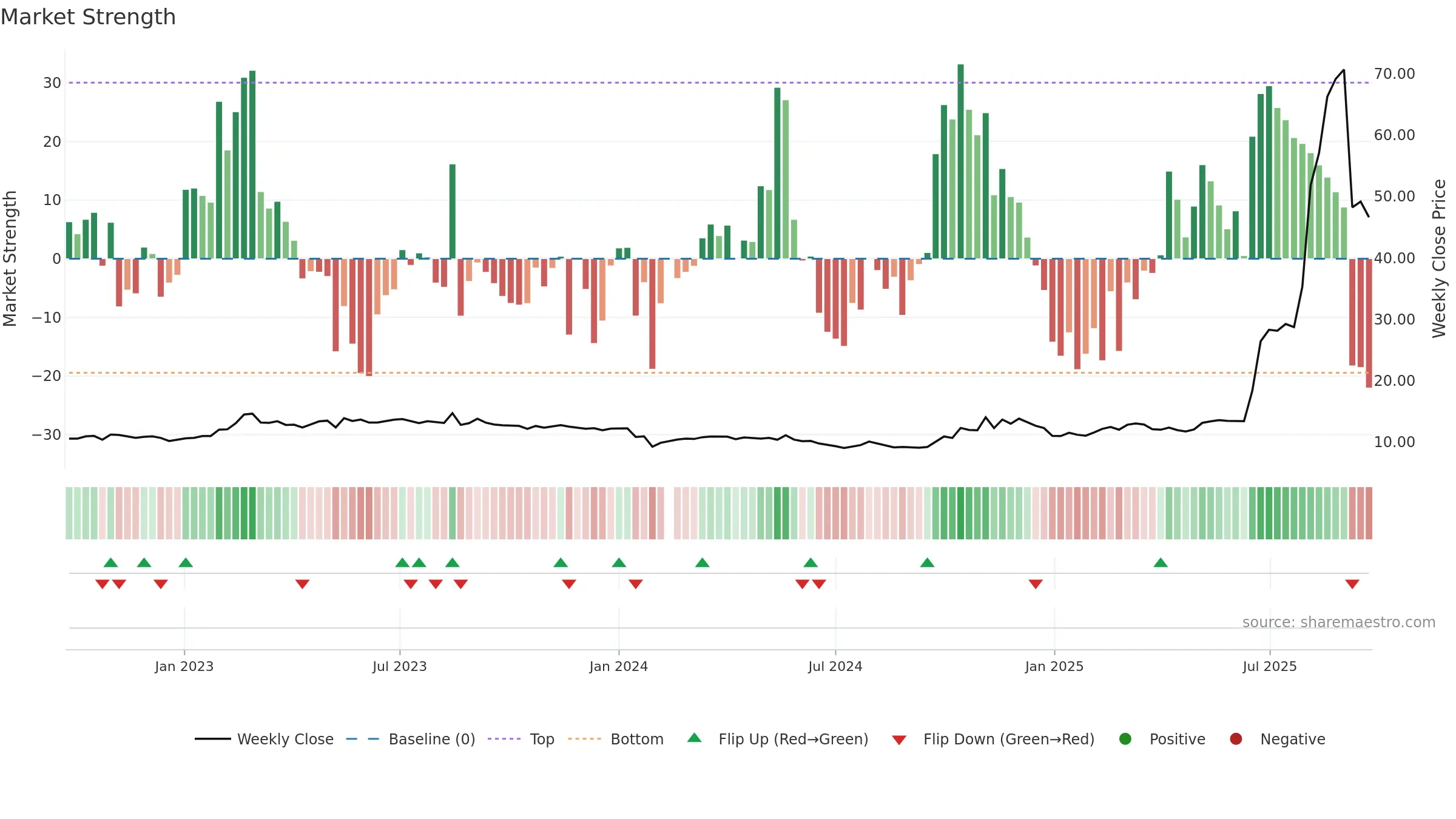1456x819 pixels.
Task: Click the Top legend label
Action: coord(542,739)
